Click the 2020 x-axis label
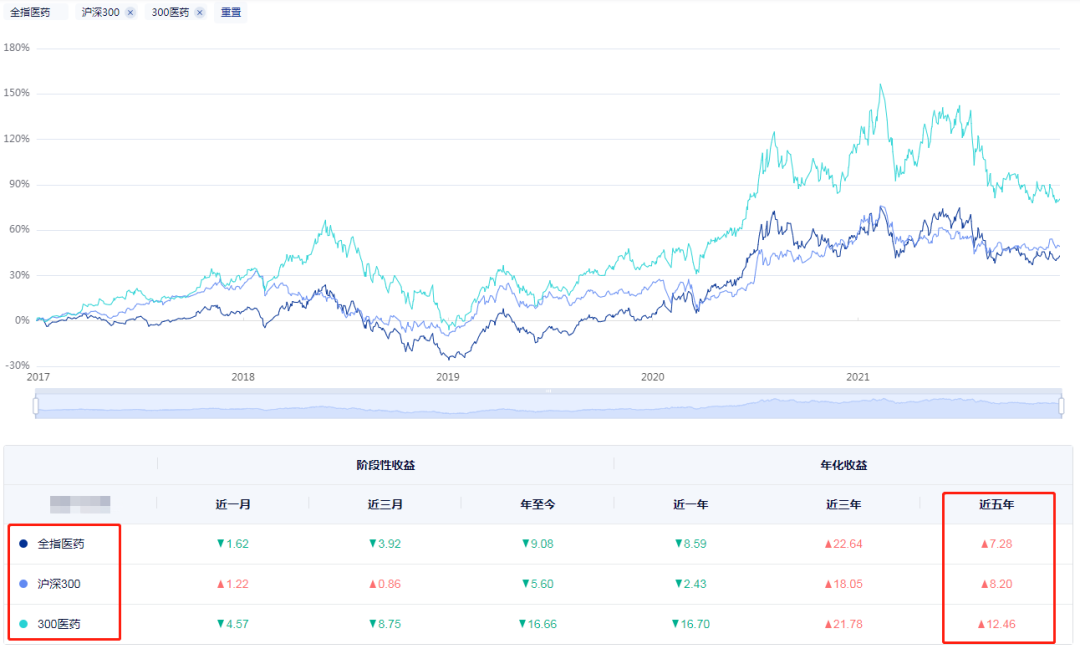The height and width of the screenshot is (649, 1080). point(652,377)
